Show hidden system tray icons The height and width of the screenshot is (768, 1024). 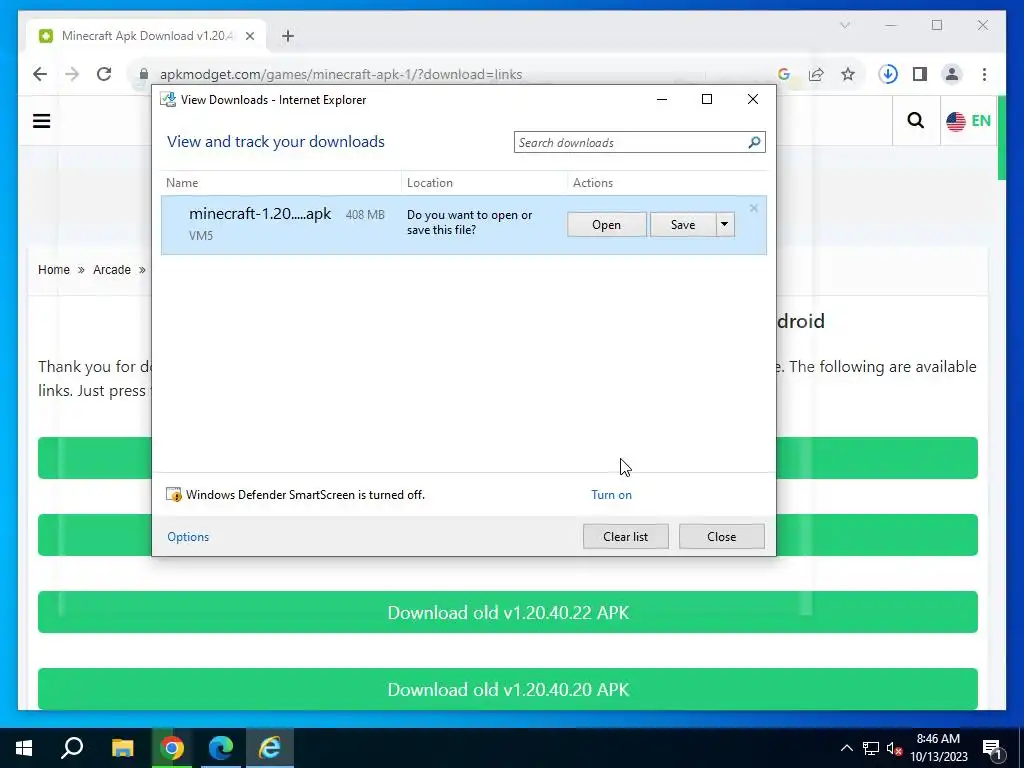[846, 748]
